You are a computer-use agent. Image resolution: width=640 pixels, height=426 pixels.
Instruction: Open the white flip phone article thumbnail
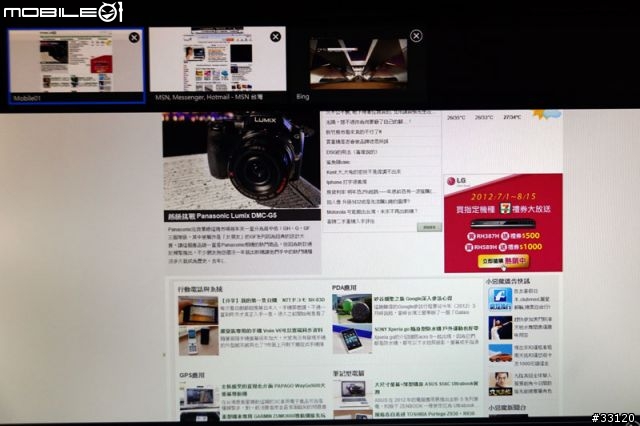click(198, 340)
